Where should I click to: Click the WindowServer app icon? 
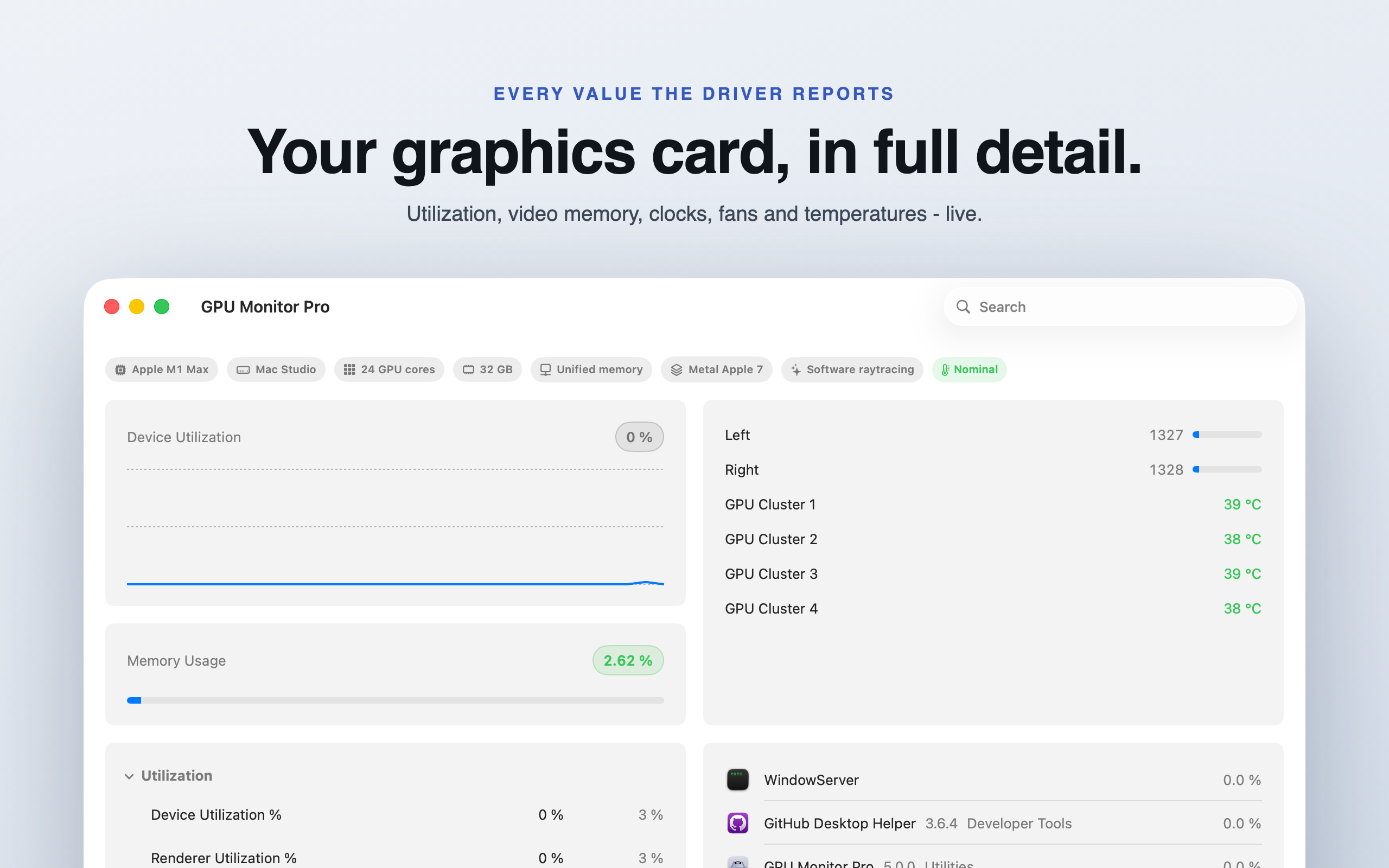(x=737, y=780)
